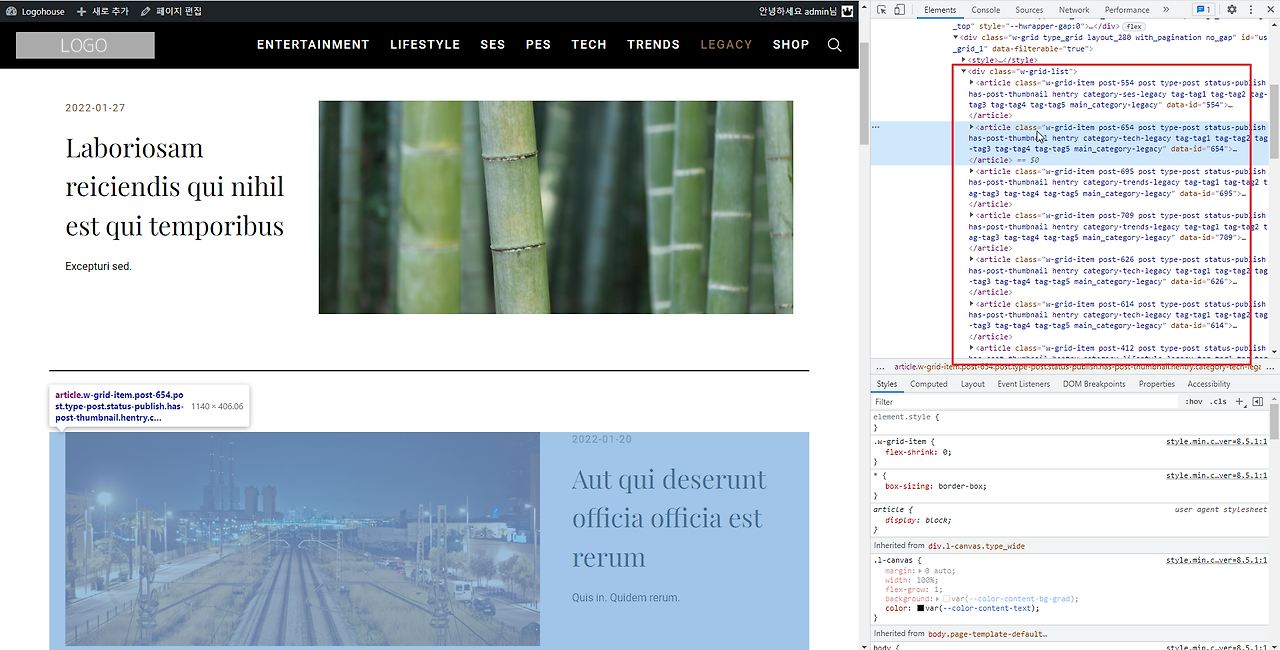The image size is (1280, 650).
Task: Show more DevTools tabs chevron
Action: coord(1166,10)
